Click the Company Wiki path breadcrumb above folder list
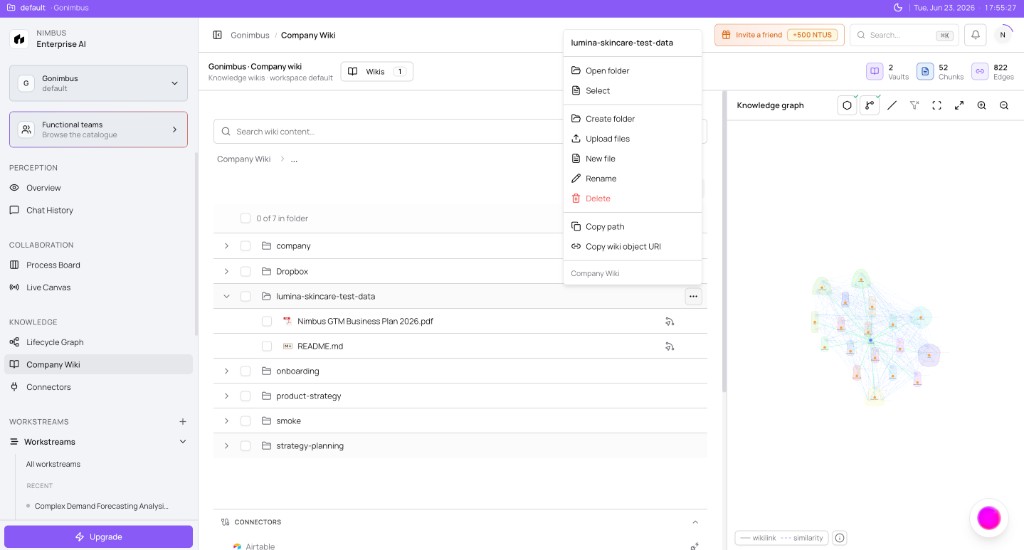 (244, 159)
